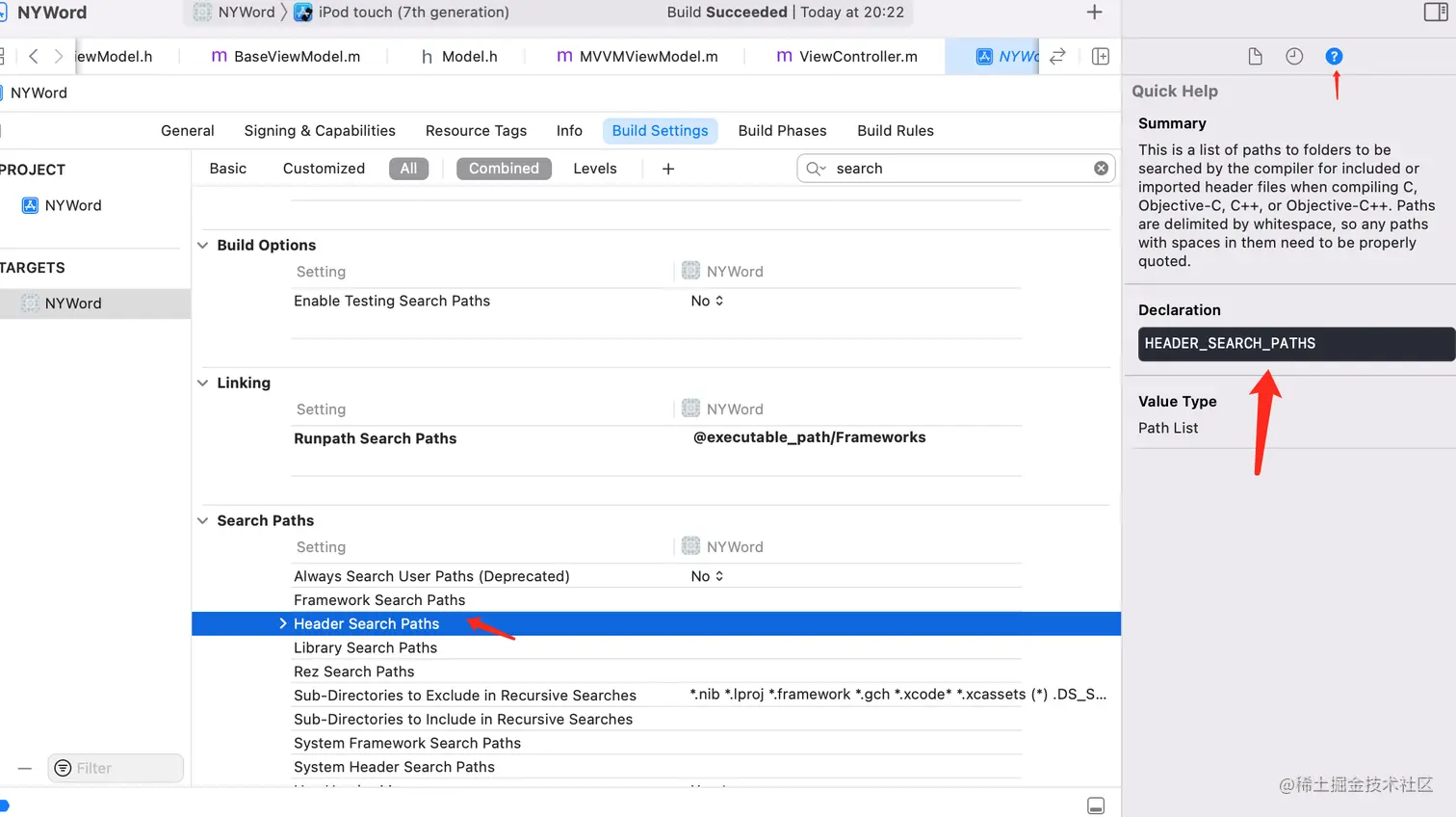Viewport: 1456px width, 817px height.
Task: Switch to Levels view mode
Action: point(595,169)
